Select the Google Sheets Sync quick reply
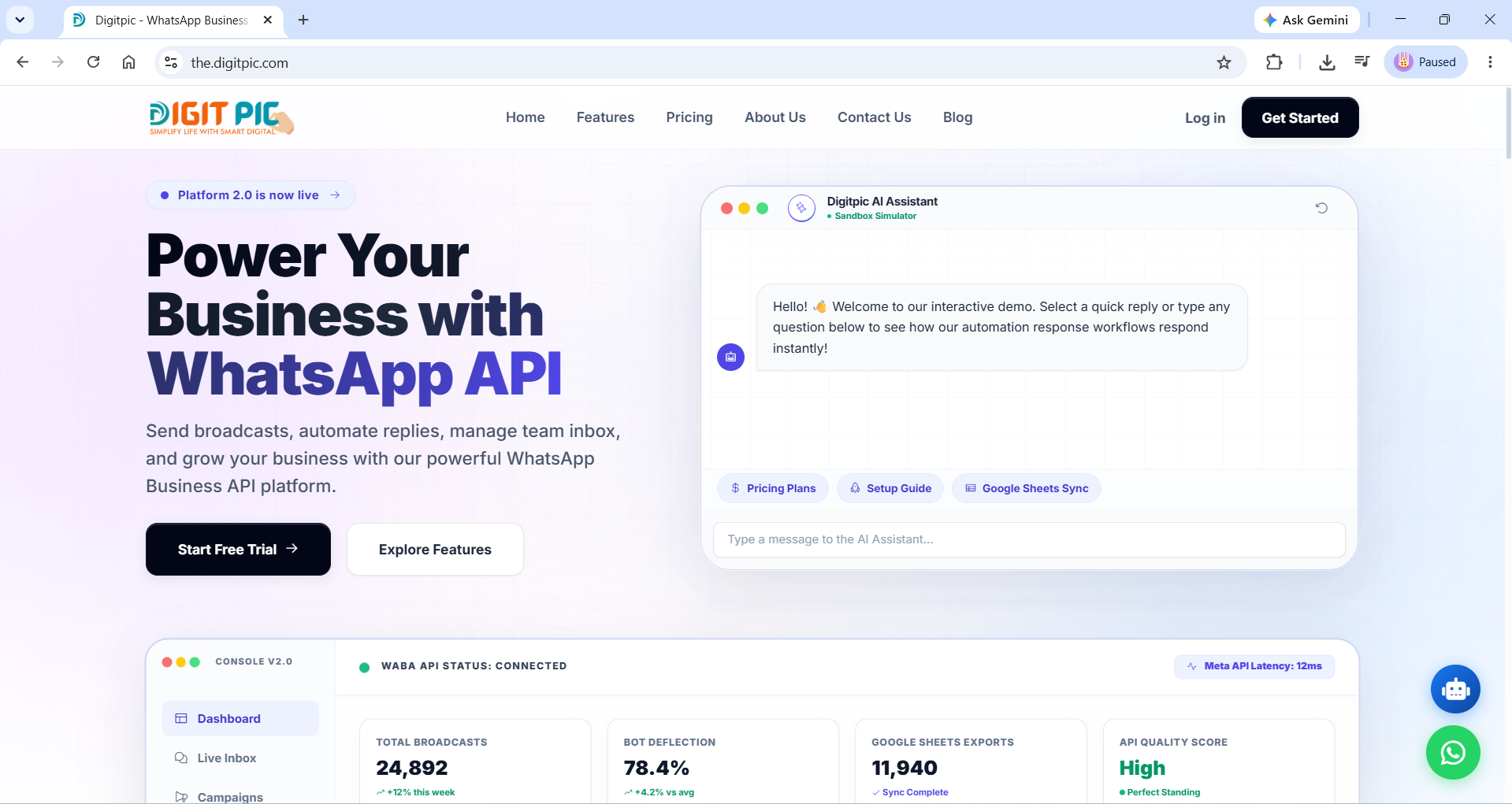 tap(1027, 488)
